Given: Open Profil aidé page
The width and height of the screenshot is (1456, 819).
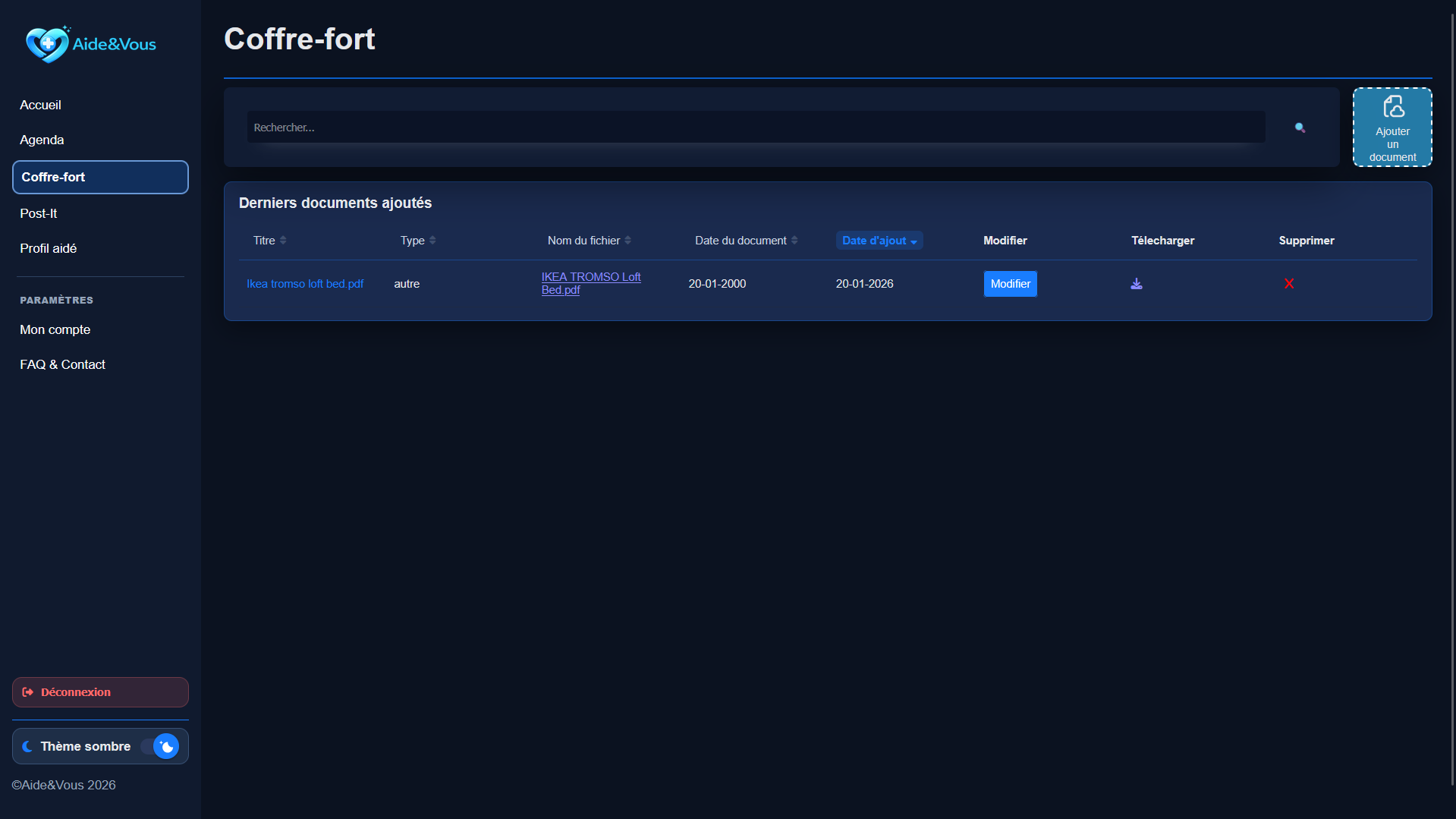Looking at the screenshot, I should click(x=48, y=248).
